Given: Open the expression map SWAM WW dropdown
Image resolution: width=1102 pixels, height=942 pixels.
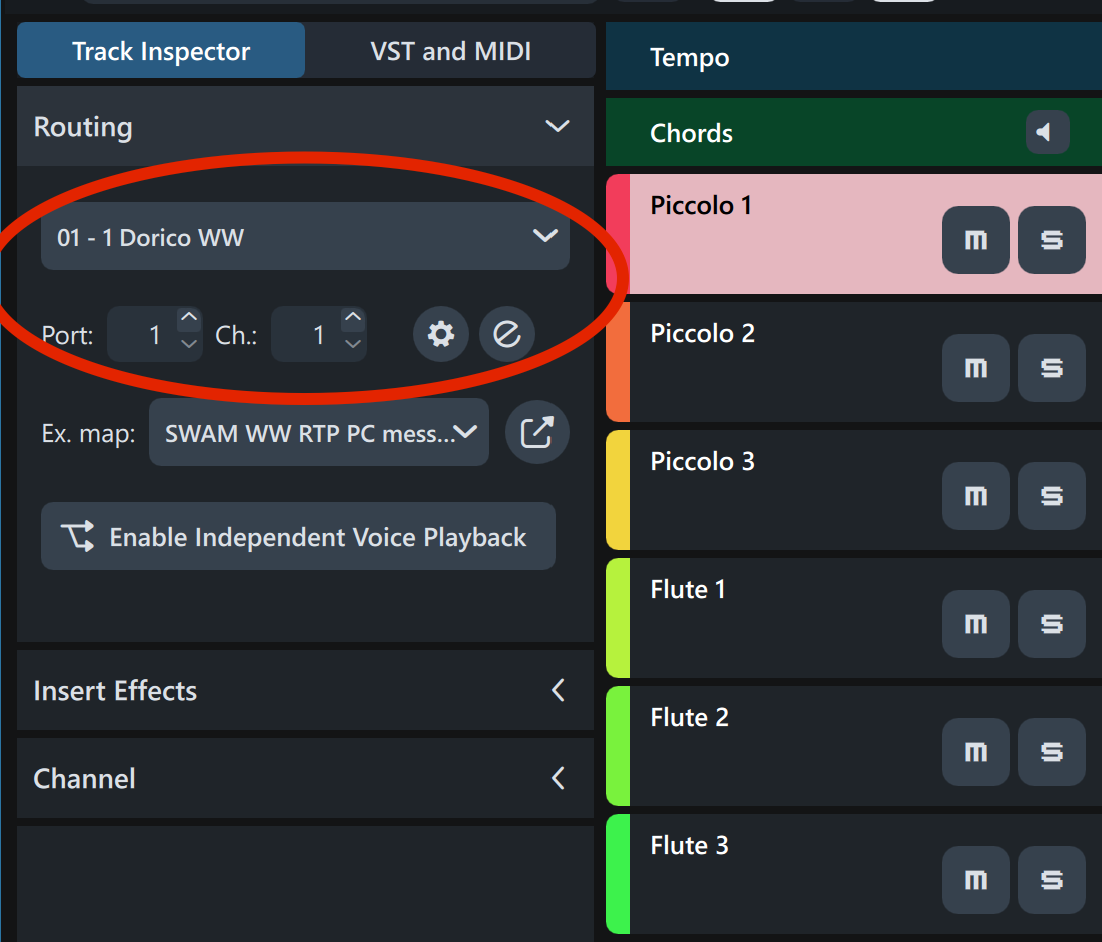Looking at the screenshot, I should pyautogui.click(x=318, y=432).
